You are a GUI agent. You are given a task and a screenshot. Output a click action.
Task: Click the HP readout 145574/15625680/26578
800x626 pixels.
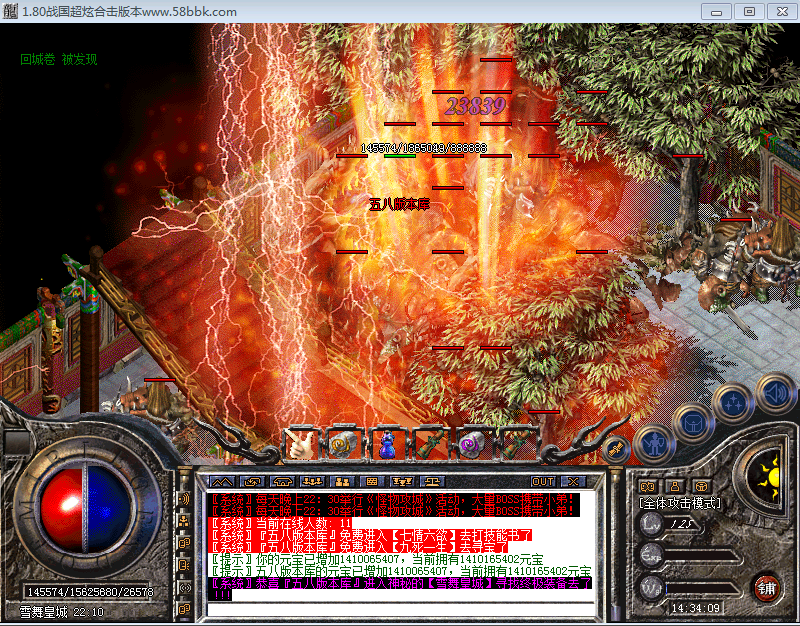(x=90, y=592)
